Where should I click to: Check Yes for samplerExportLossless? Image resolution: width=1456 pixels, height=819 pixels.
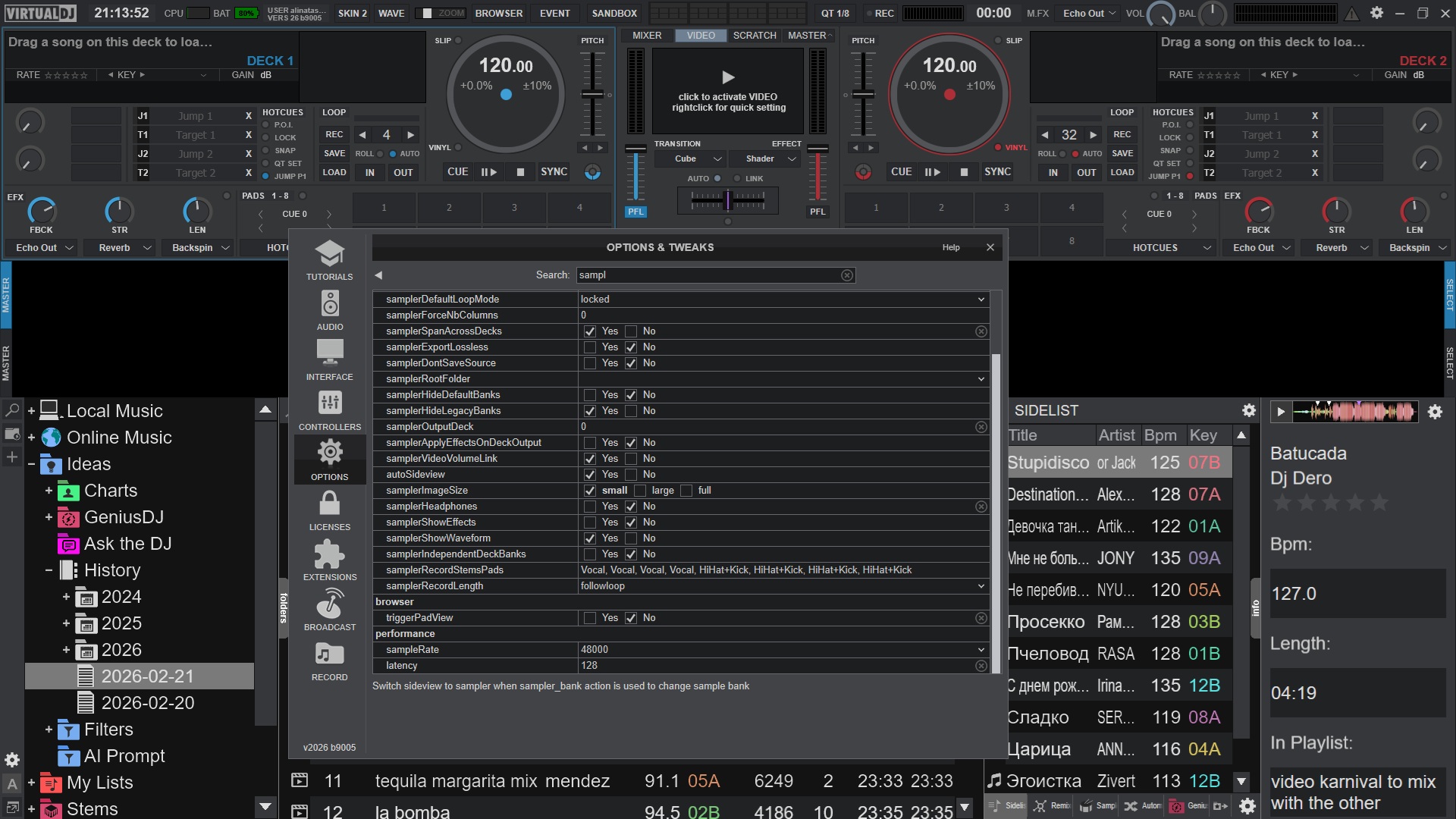(x=590, y=347)
